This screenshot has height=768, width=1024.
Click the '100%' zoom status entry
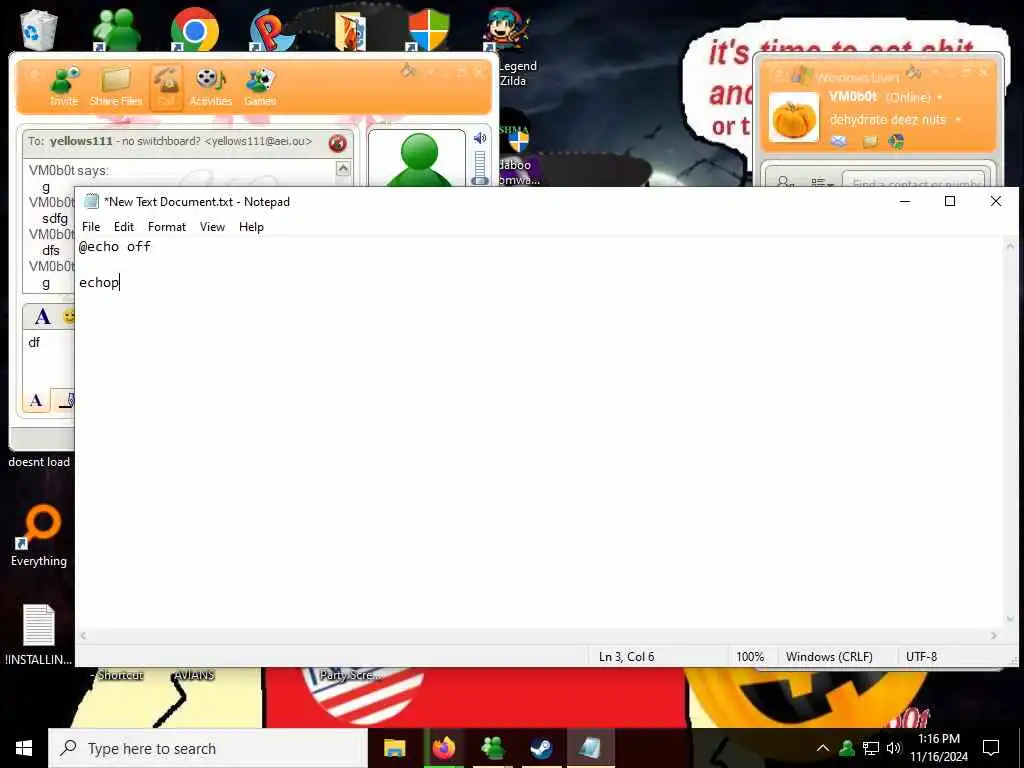tap(750, 656)
